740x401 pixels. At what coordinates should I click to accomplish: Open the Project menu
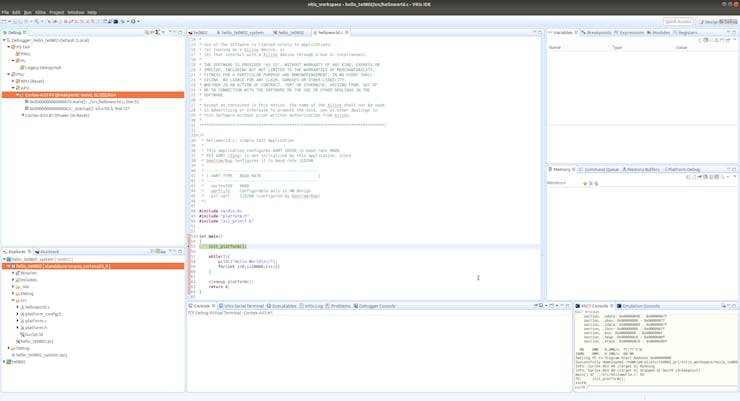57,12
